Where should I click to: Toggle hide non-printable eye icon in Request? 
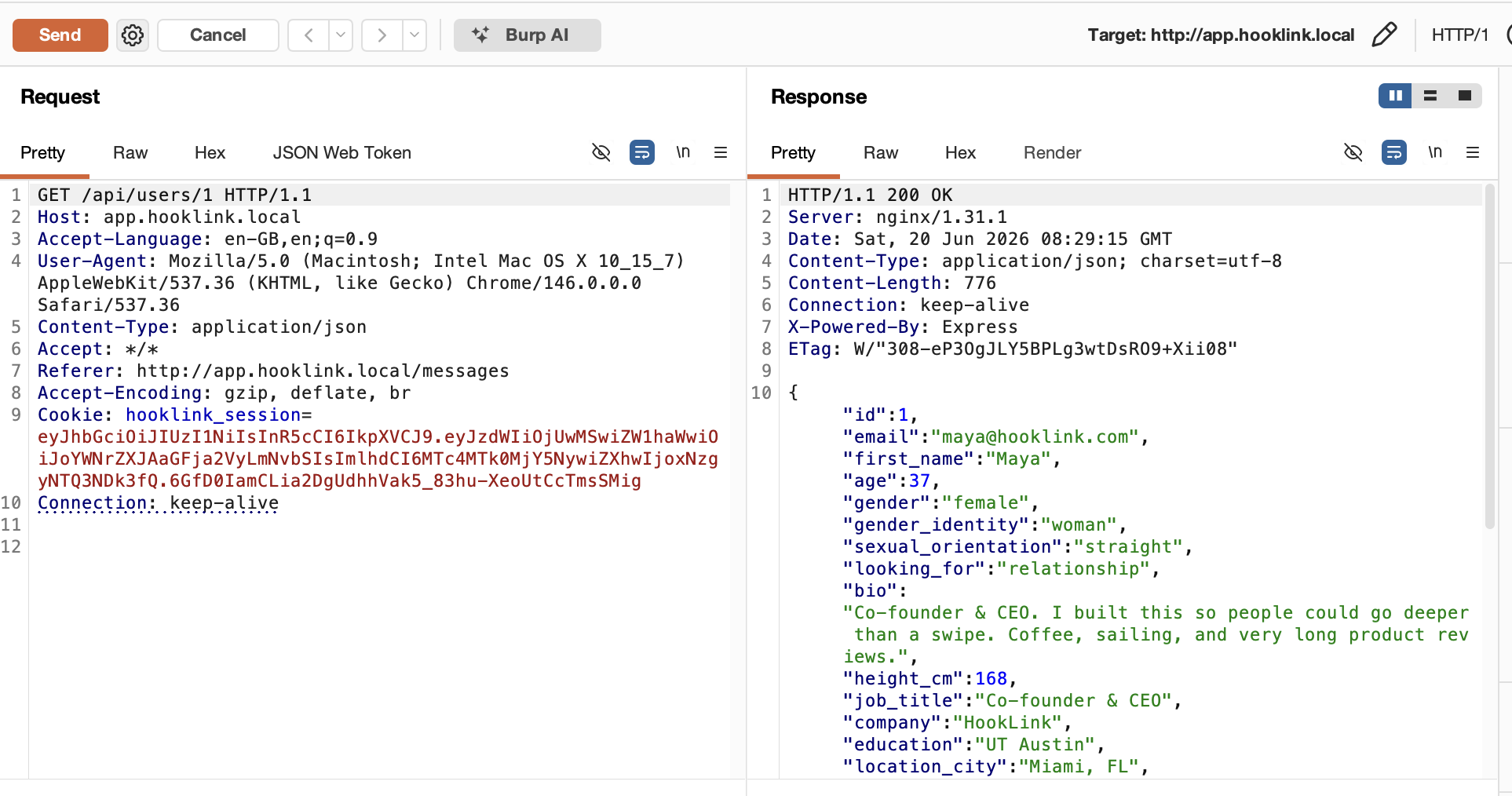pos(601,152)
